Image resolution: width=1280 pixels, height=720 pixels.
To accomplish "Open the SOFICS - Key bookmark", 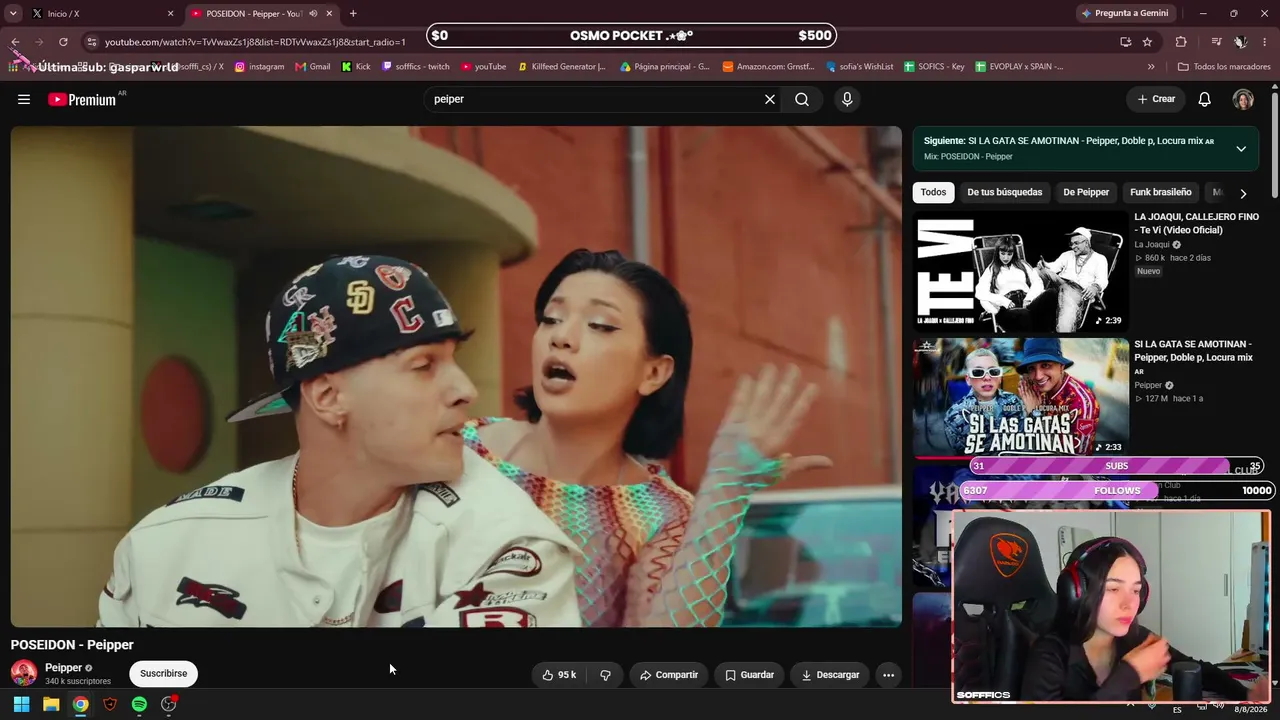I will tap(934, 67).
